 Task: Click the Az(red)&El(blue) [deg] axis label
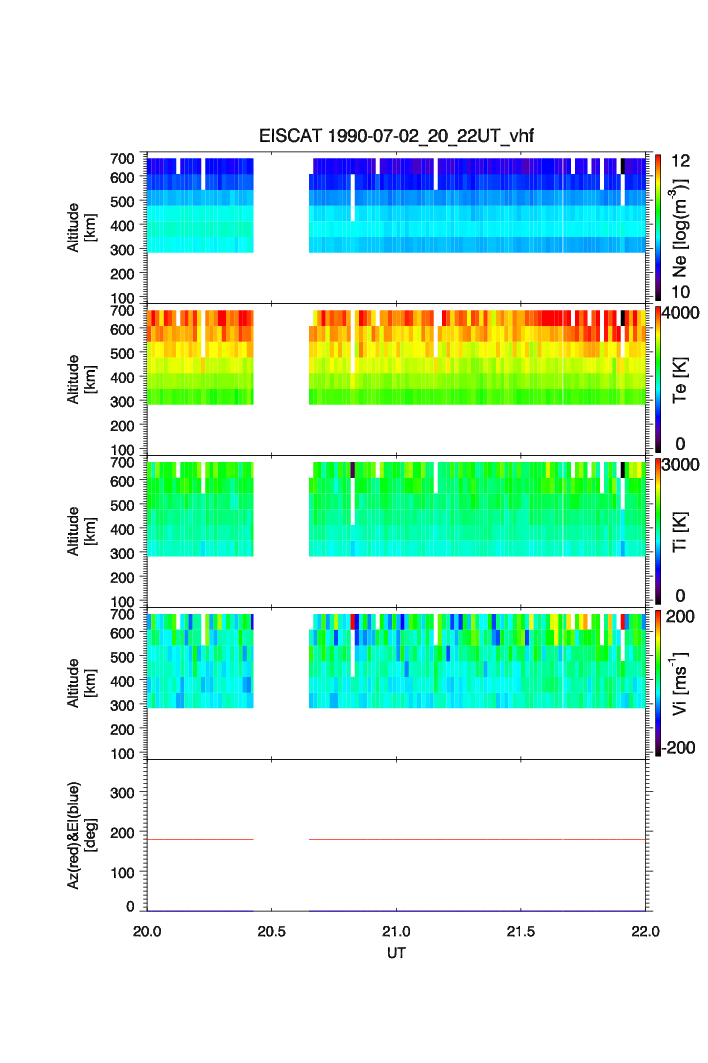tap(81, 835)
